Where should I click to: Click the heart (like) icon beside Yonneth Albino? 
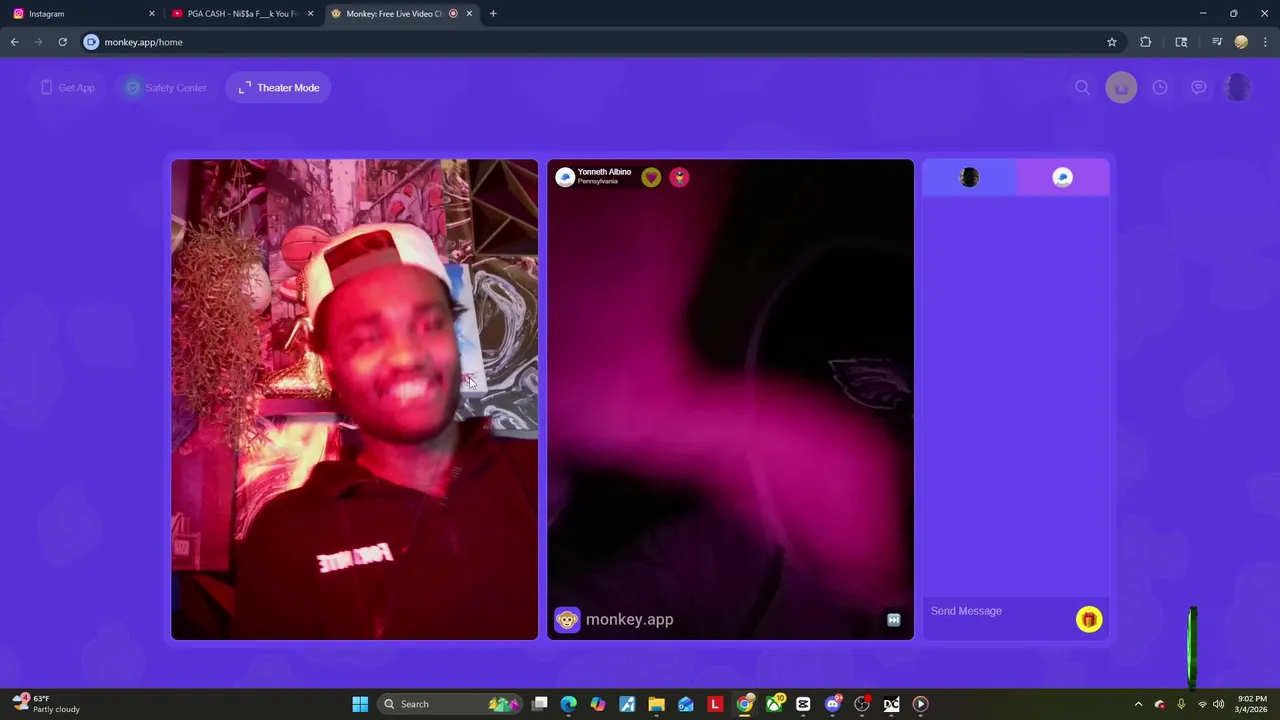click(x=651, y=177)
